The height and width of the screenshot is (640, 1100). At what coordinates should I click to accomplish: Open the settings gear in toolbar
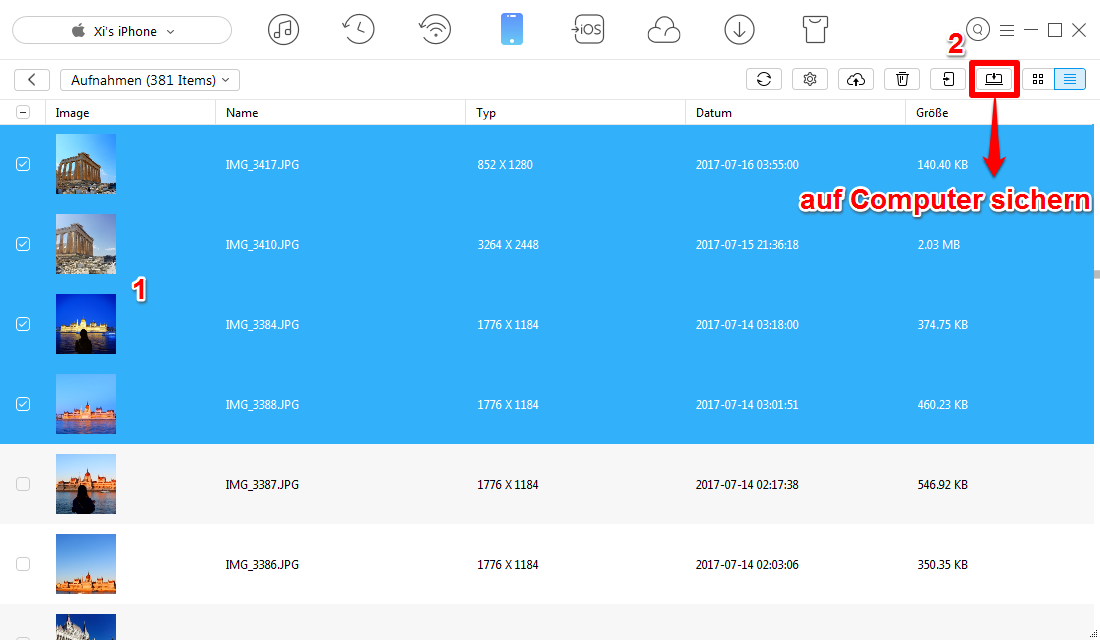[810, 79]
